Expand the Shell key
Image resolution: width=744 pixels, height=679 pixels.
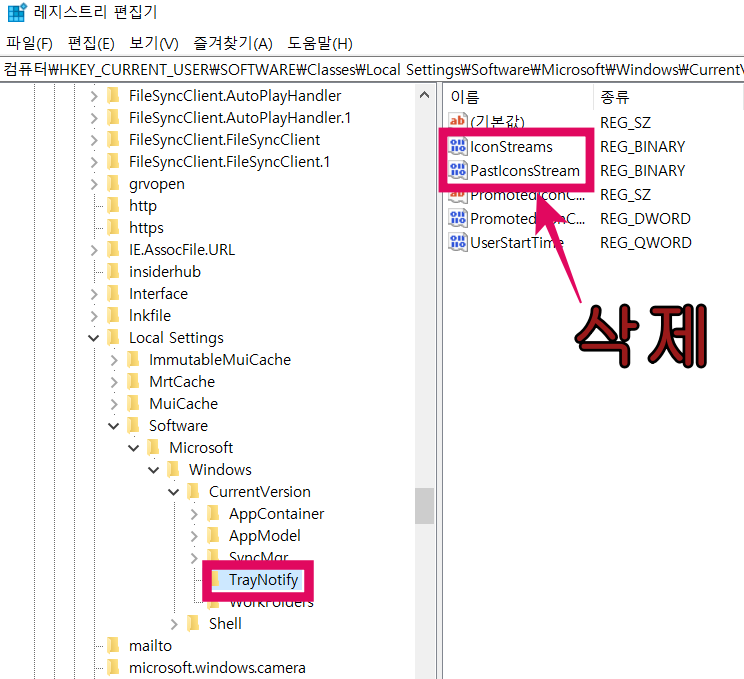(174, 624)
